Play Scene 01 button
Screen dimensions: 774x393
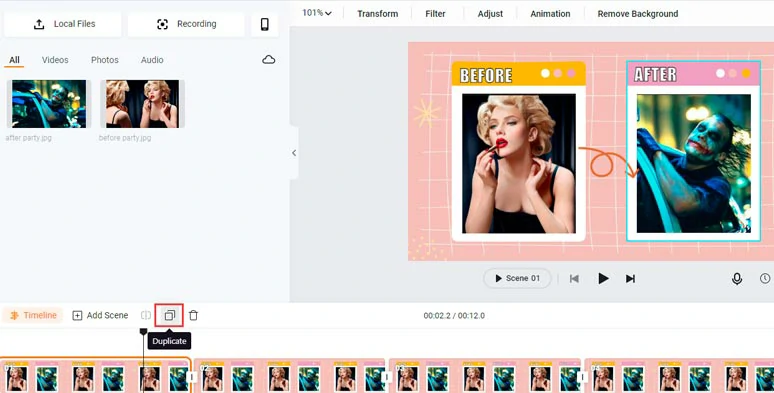(x=517, y=278)
